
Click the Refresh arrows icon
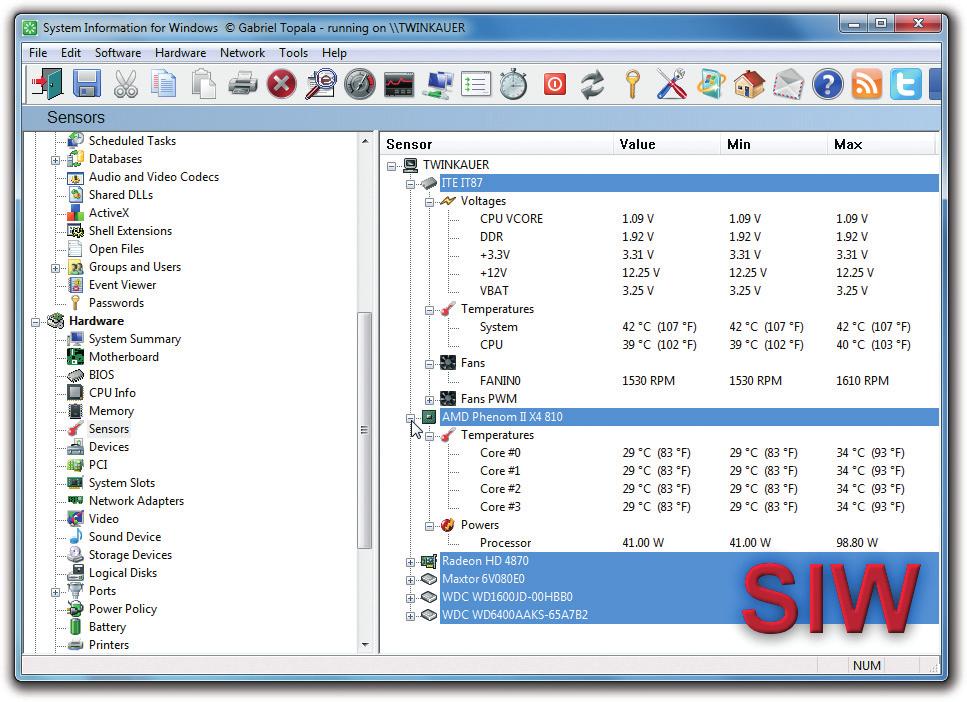pyautogui.click(x=593, y=85)
